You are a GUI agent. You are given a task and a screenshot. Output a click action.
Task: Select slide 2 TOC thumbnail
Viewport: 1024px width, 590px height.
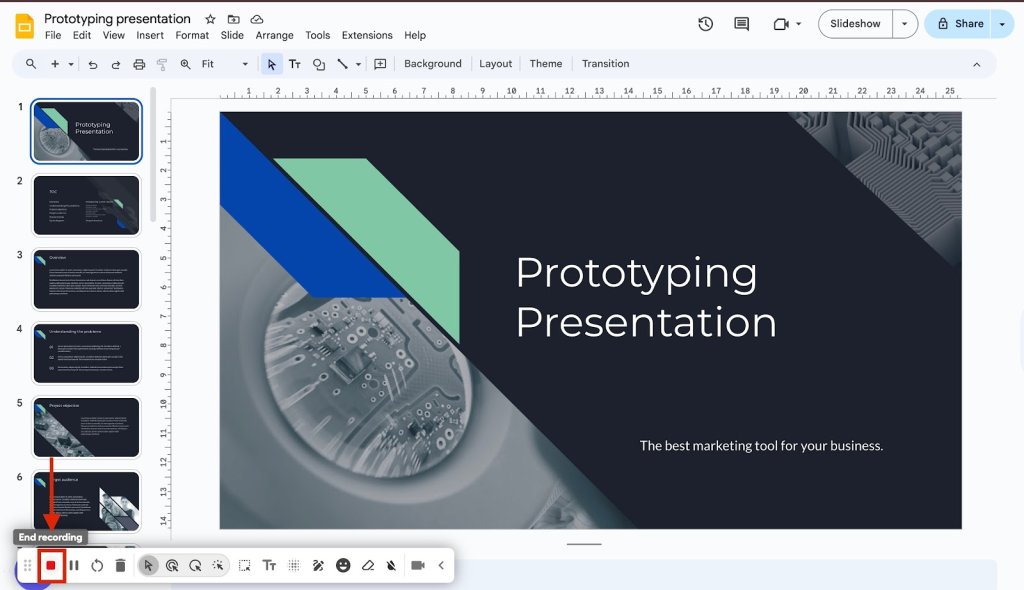pyautogui.click(x=86, y=205)
